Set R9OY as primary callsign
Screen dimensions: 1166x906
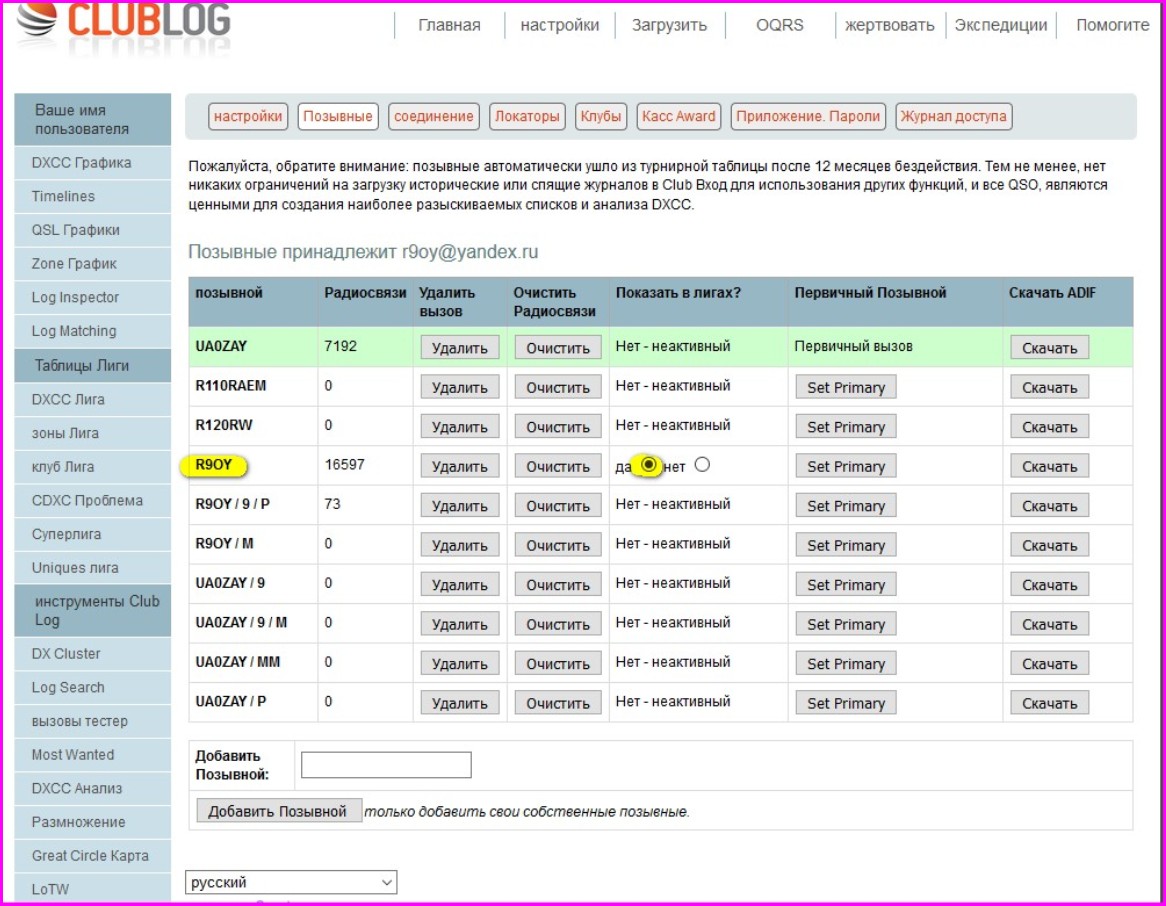[x=845, y=467]
